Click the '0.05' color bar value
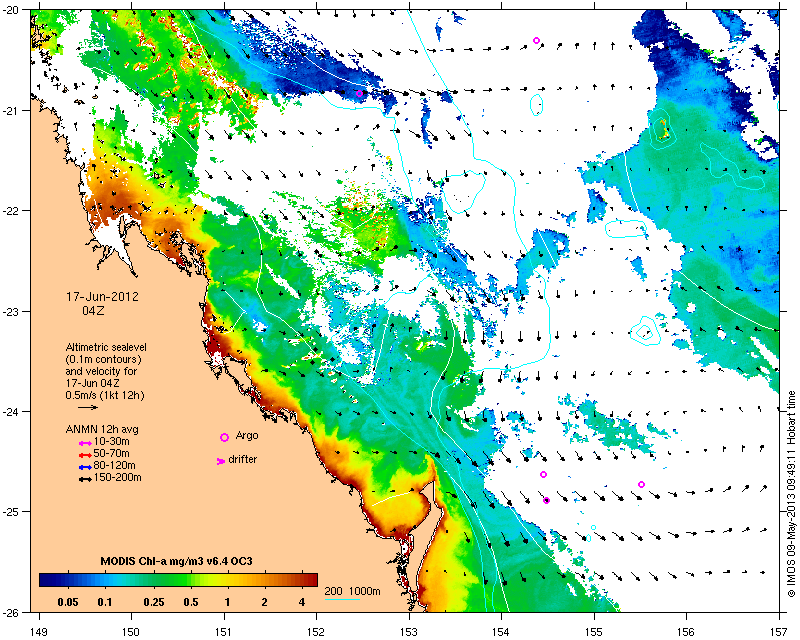 tap(68, 602)
